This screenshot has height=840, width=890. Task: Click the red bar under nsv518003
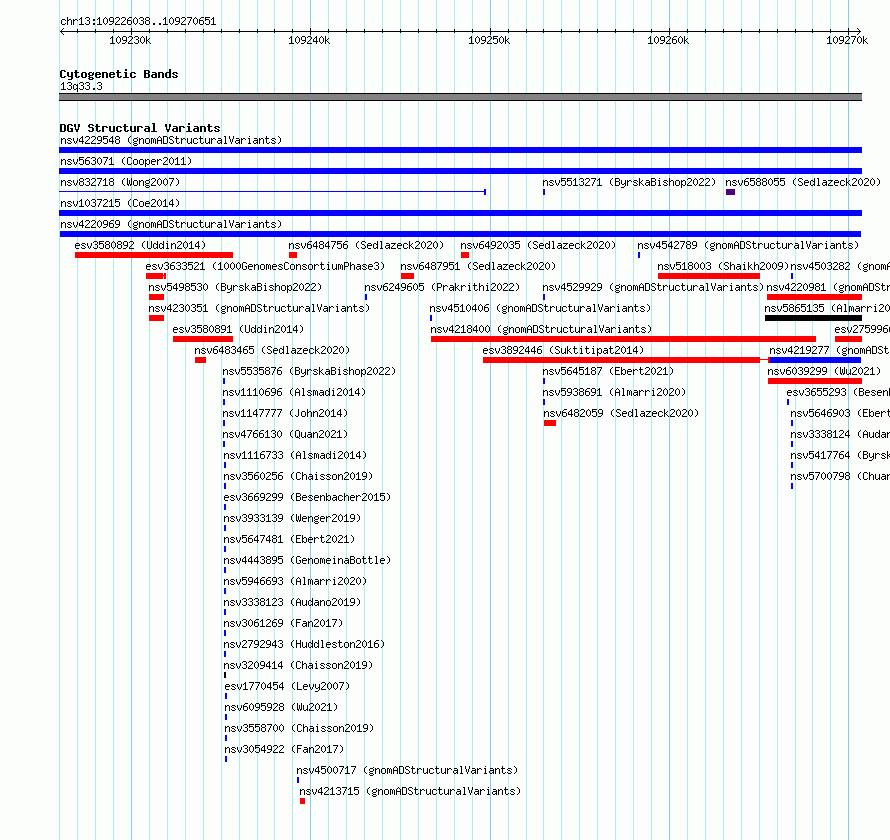click(708, 276)
